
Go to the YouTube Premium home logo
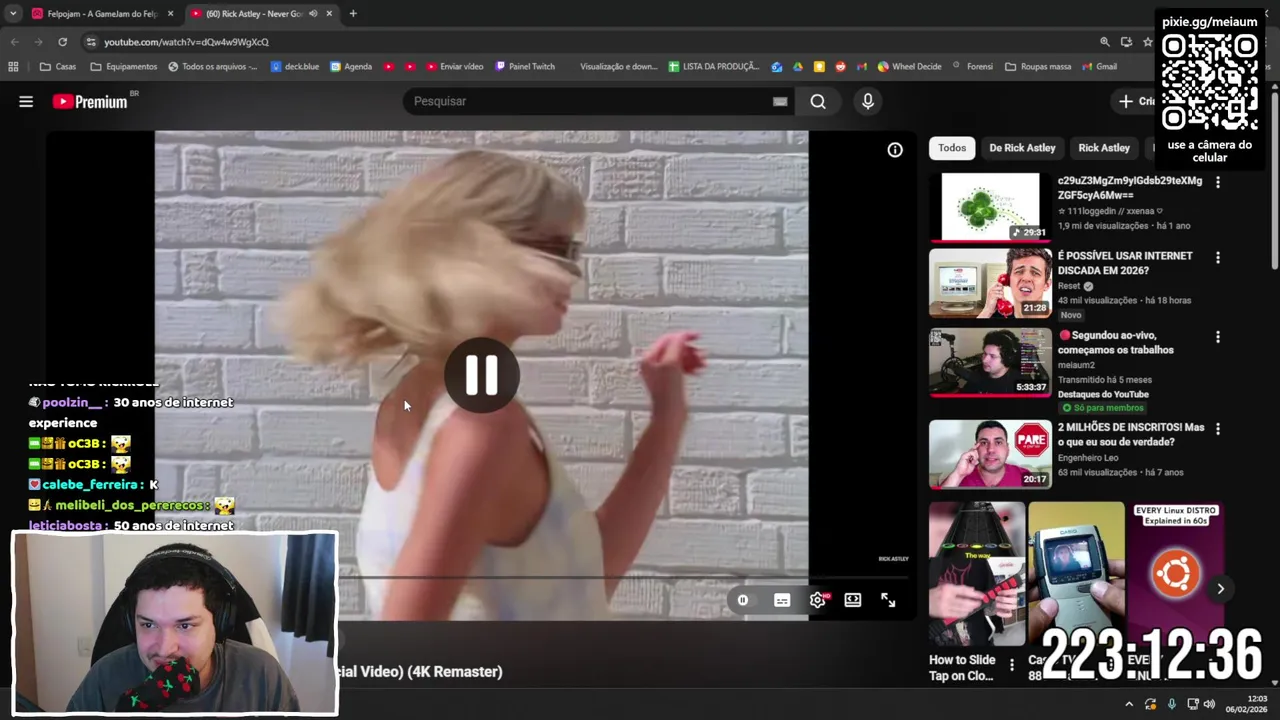click(x=90, y=101)
